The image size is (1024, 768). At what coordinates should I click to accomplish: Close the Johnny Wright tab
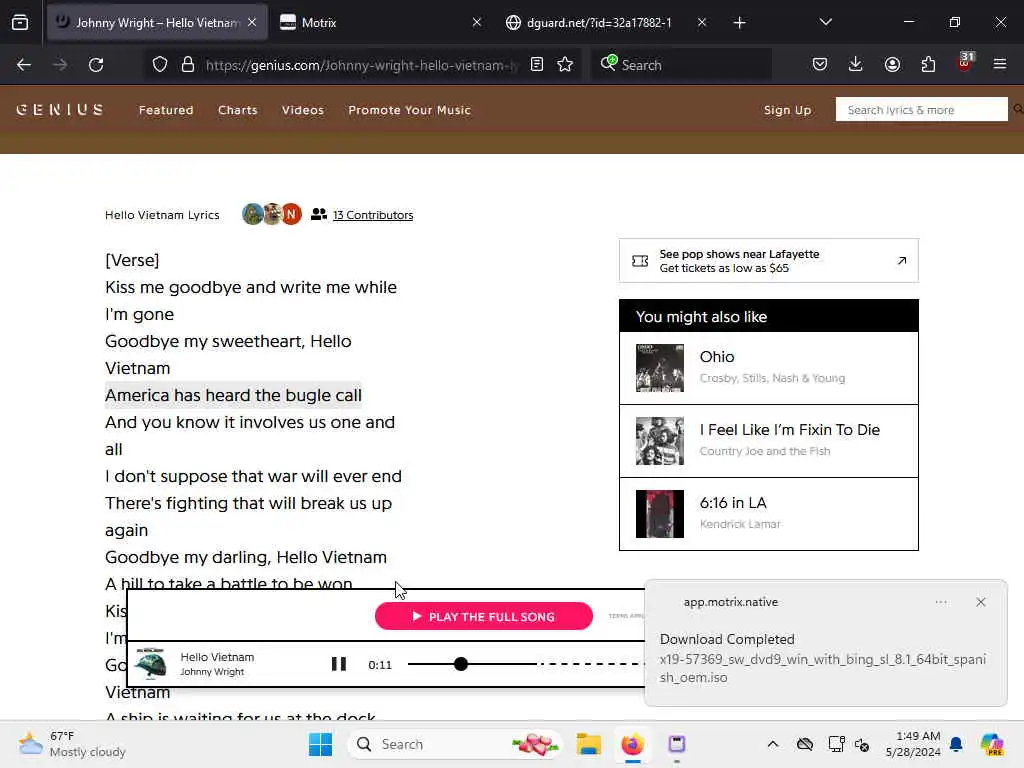click(x=252, y=23)
